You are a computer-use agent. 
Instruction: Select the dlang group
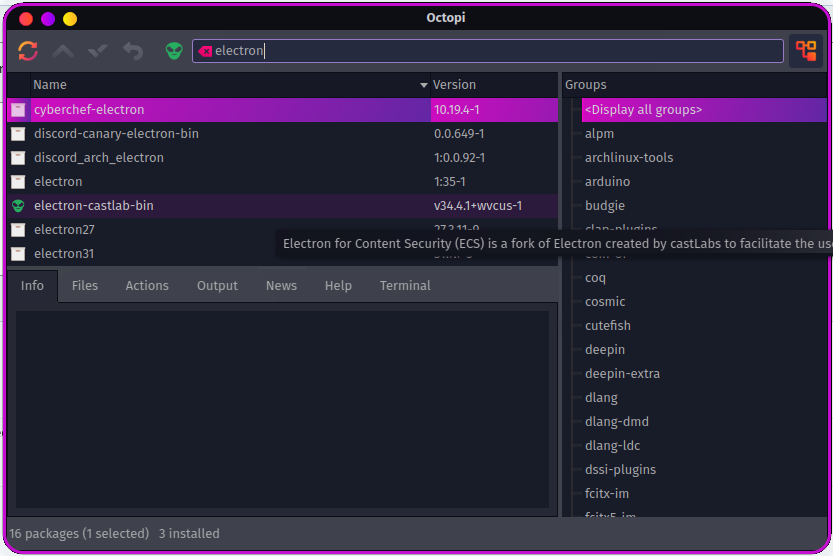pyautogui.click(x=601, y=398)
